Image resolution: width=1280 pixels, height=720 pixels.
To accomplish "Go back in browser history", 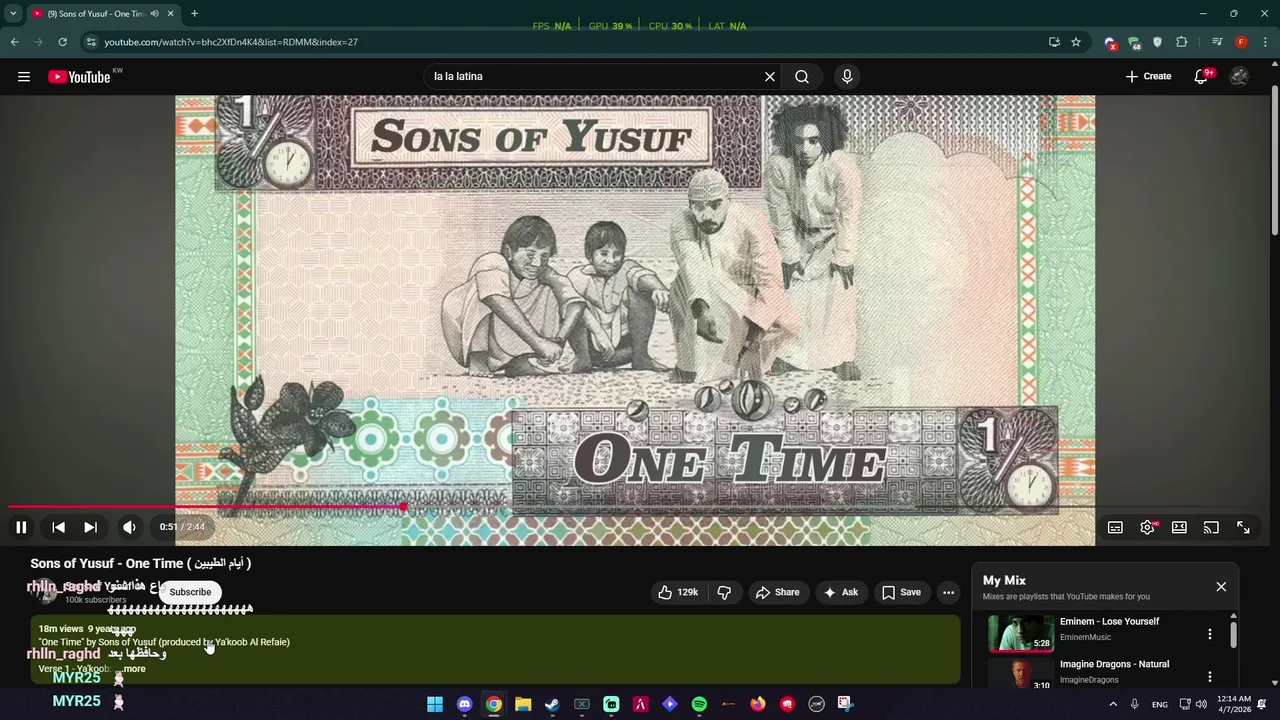I will [x=15, y=42].
